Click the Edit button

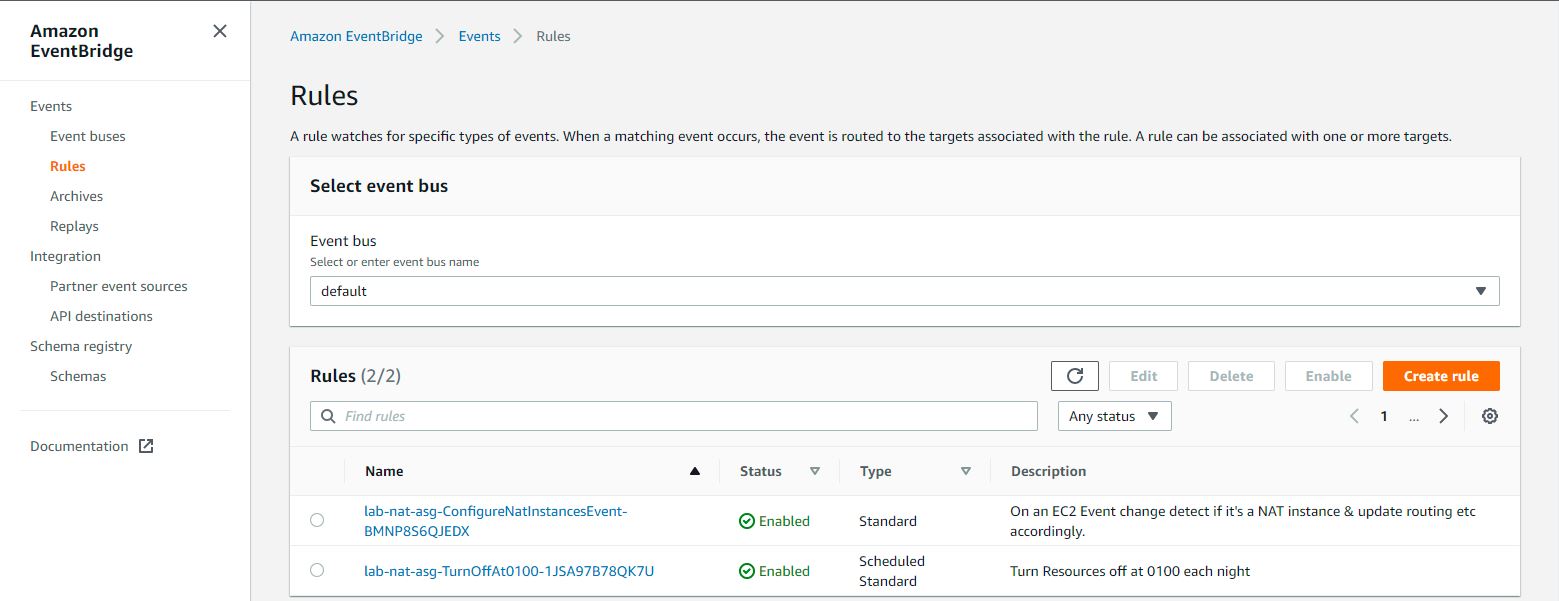pyautogui.click(x=1143, y=376)
